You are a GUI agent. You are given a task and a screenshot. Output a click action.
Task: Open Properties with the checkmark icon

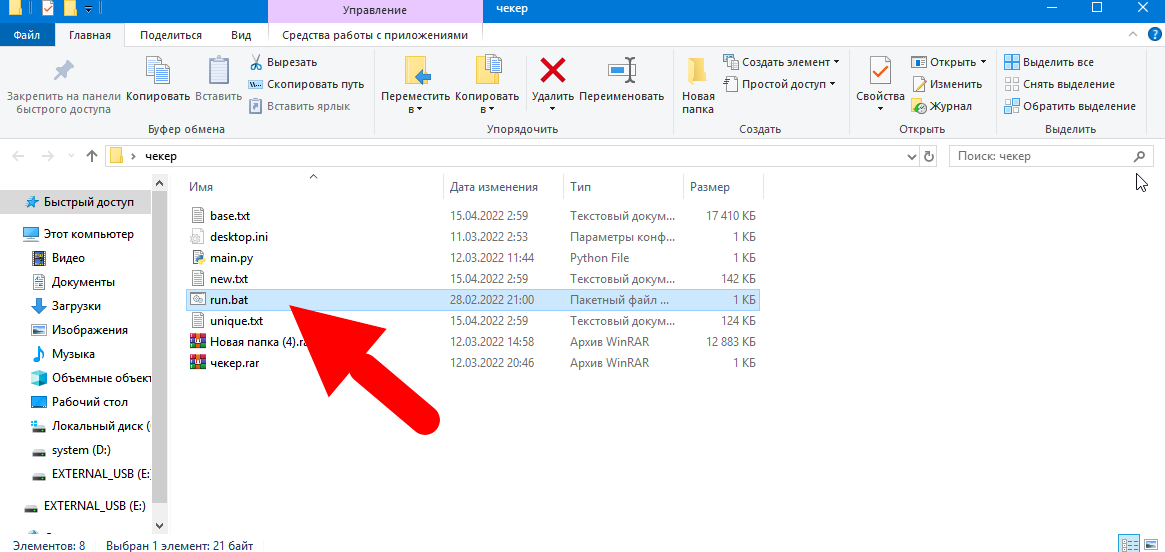(880, 72)
